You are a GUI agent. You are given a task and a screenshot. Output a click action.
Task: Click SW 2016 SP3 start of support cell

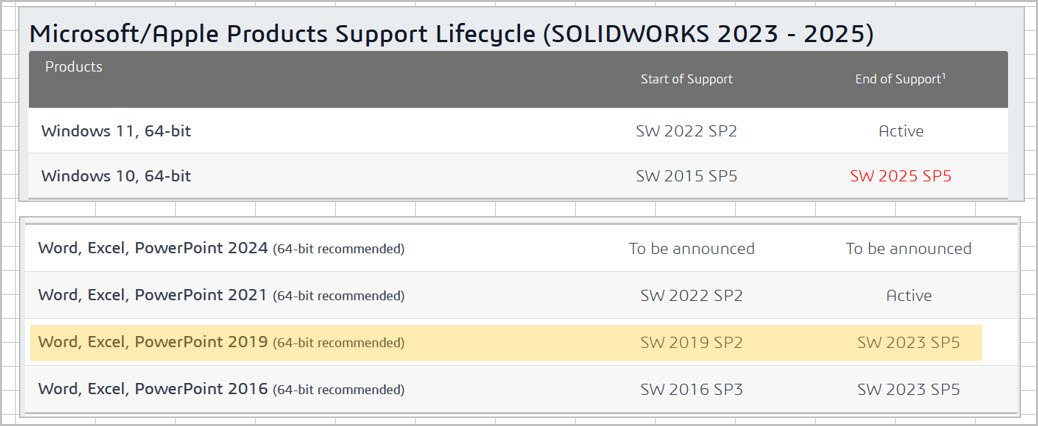(692, 390)
